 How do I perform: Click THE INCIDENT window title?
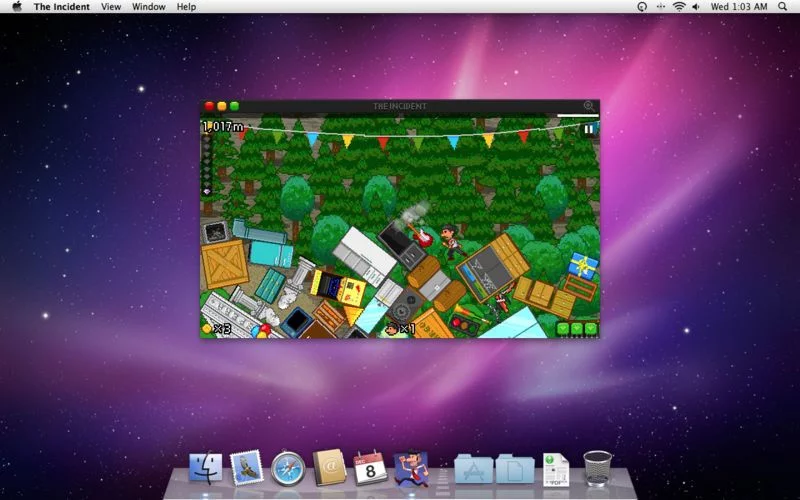coord(399,106)
